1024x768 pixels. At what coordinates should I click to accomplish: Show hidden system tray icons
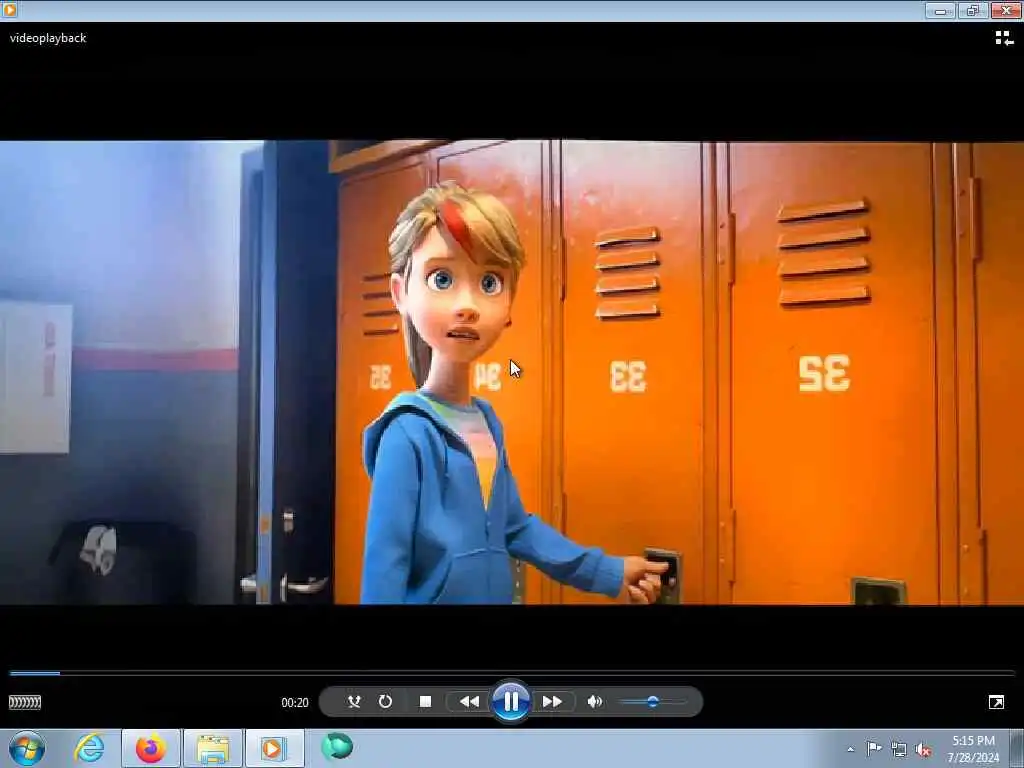click(850, 749)
